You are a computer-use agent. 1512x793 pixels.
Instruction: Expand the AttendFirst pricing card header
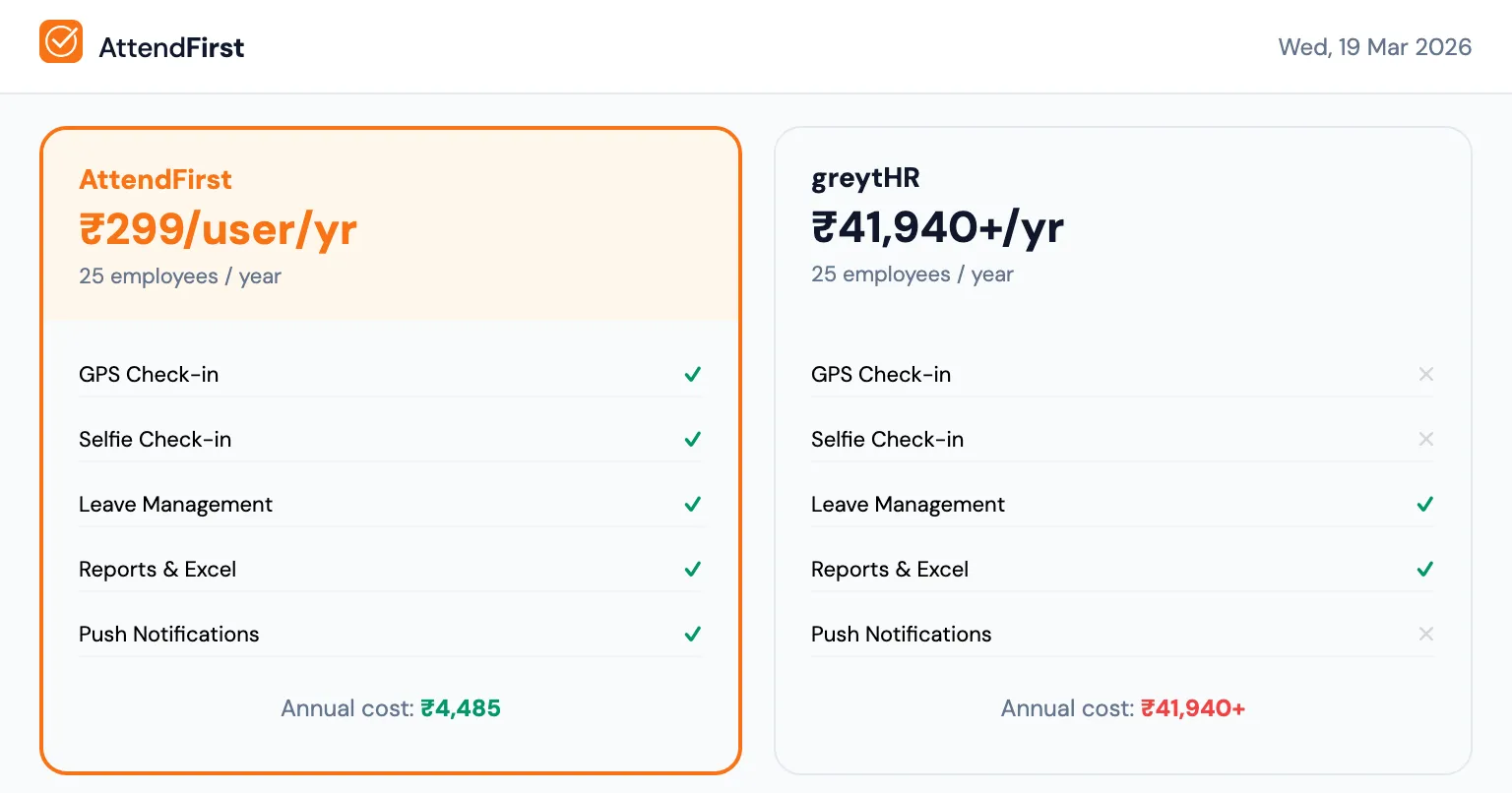[x=390, y=224]
